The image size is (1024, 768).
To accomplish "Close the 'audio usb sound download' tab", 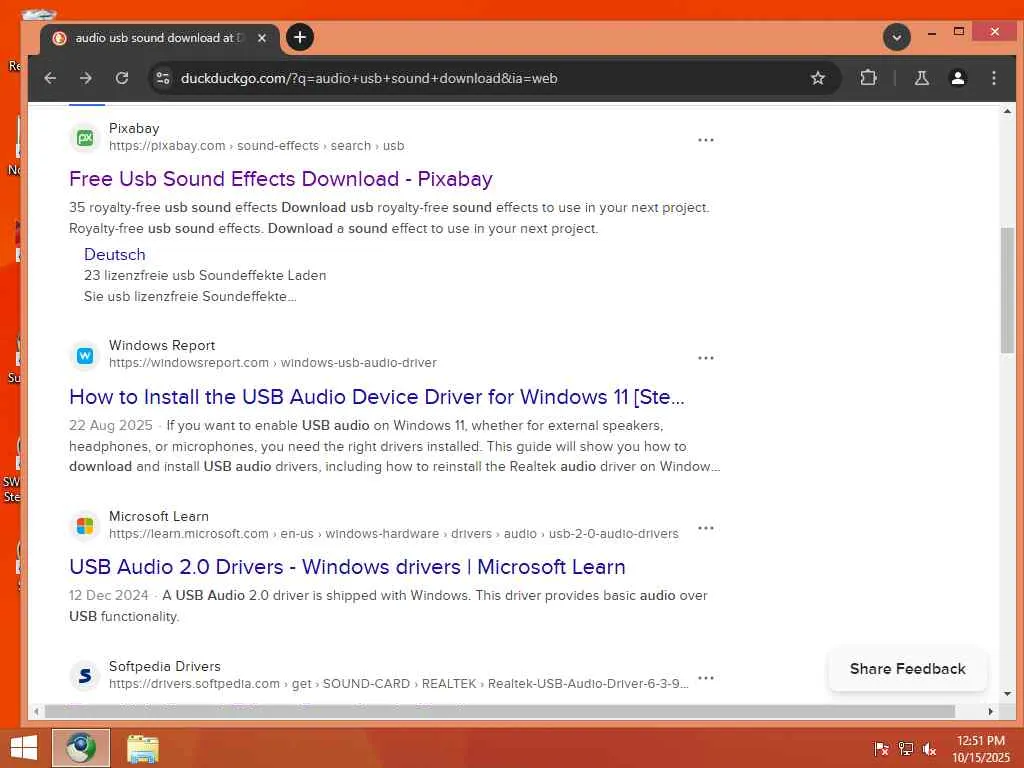I will coord(262,38).
